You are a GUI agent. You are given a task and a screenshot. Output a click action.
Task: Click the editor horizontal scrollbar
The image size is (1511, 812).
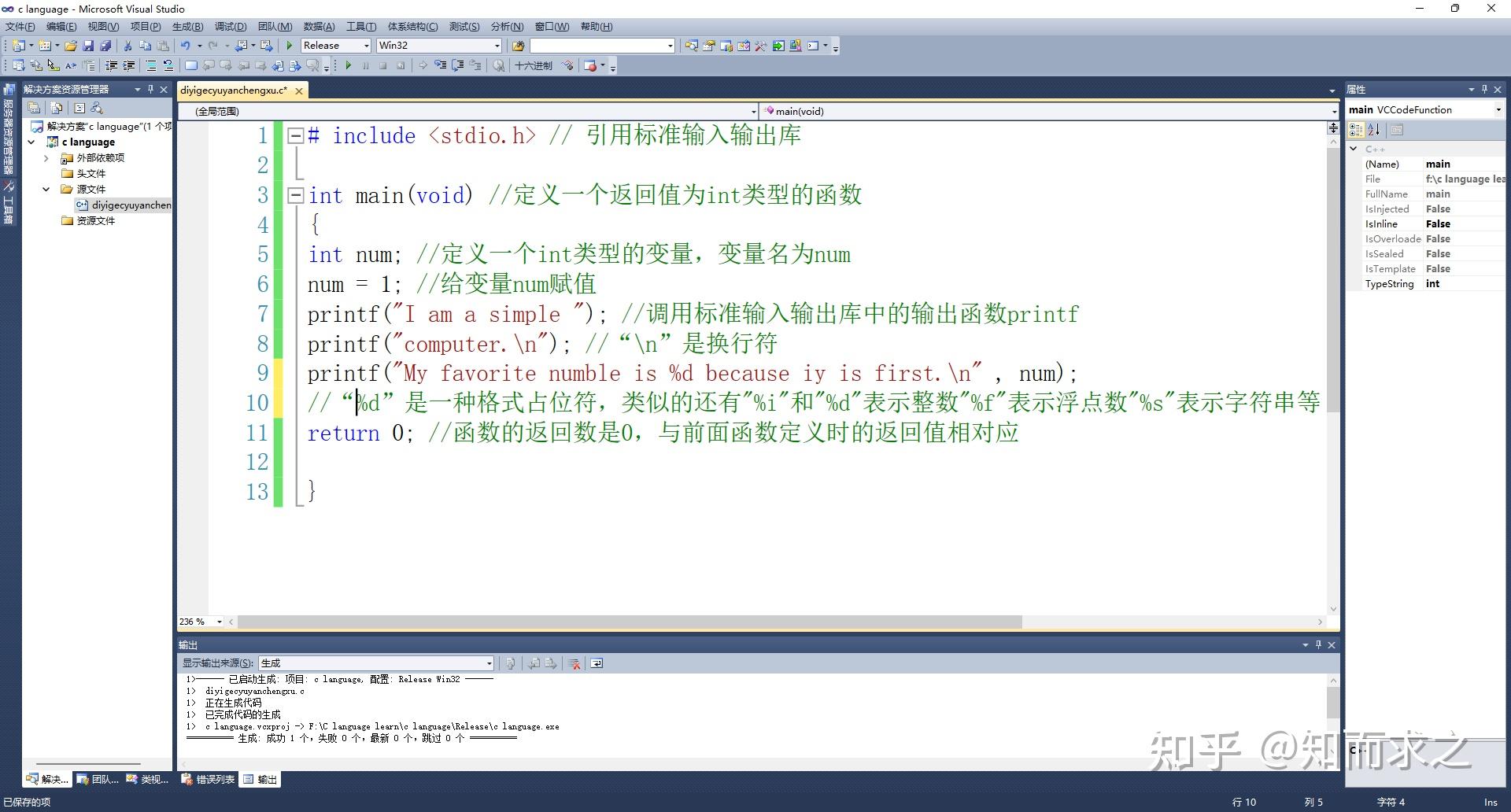[630, 622]
